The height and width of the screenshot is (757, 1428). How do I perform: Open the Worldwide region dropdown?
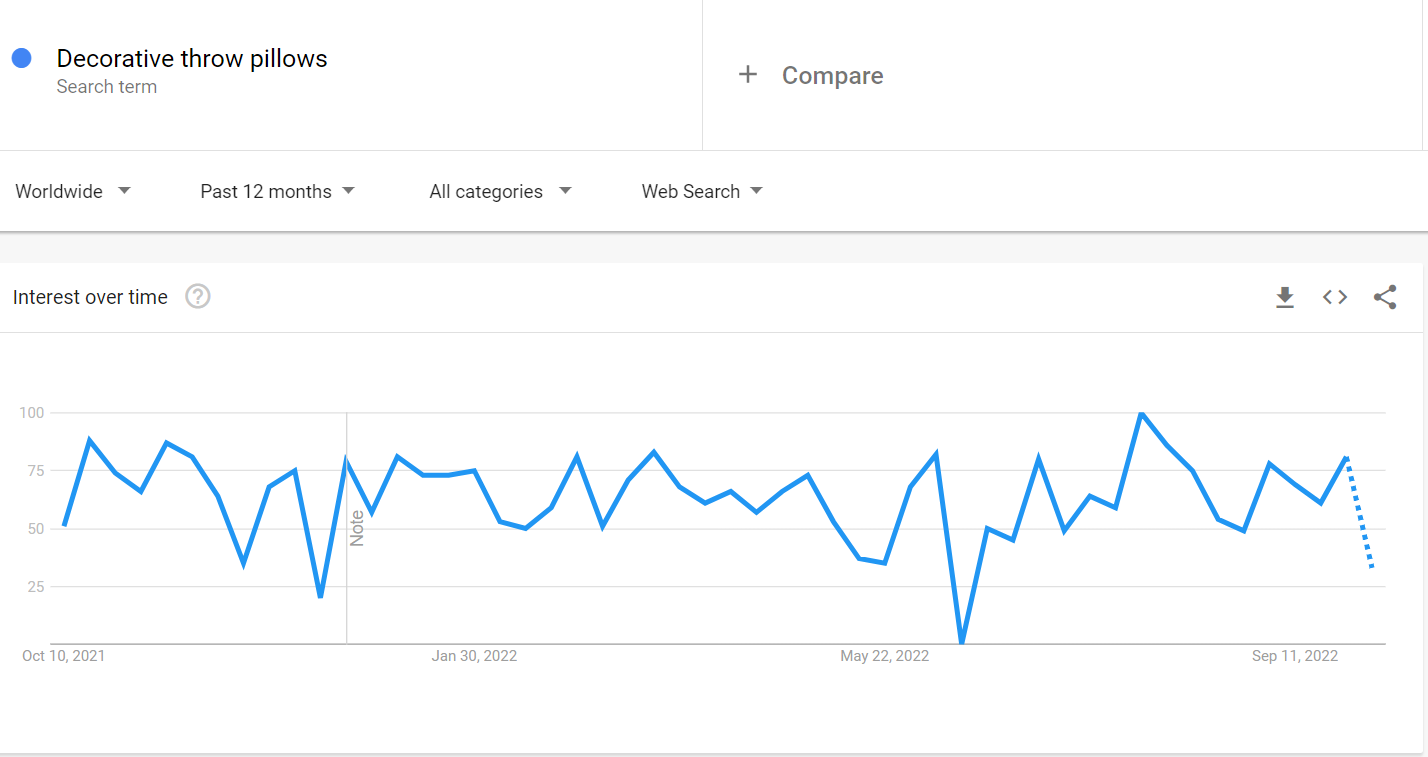pyautogui.click(x=73, y=191)
